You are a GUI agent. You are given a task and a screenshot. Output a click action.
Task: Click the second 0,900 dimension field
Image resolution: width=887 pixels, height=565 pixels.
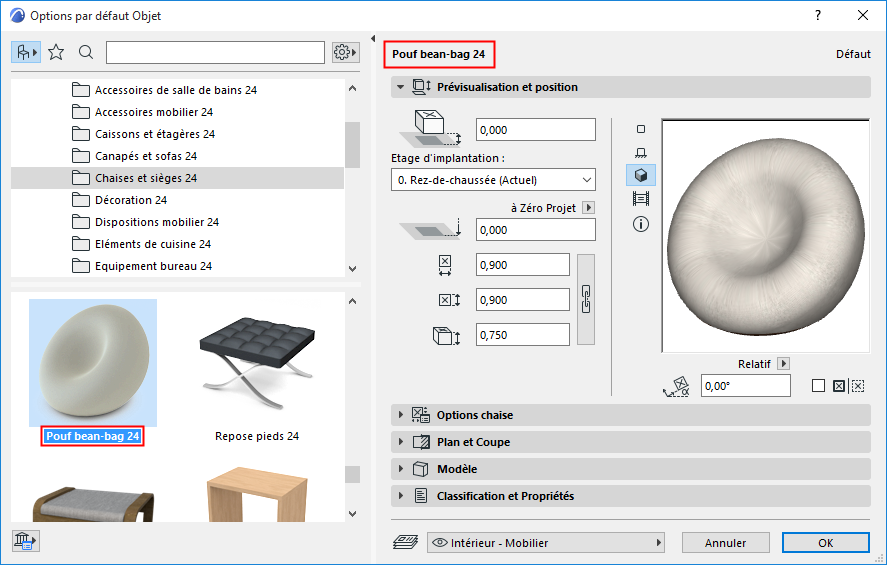523,300
